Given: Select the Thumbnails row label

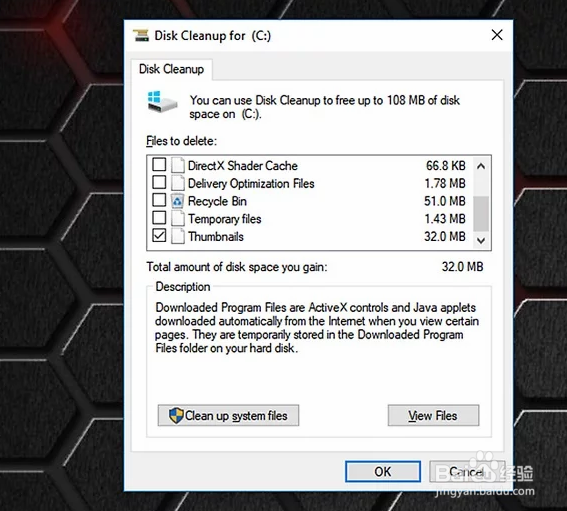Looking at the screenshot, I should click(x=216, y=237).
